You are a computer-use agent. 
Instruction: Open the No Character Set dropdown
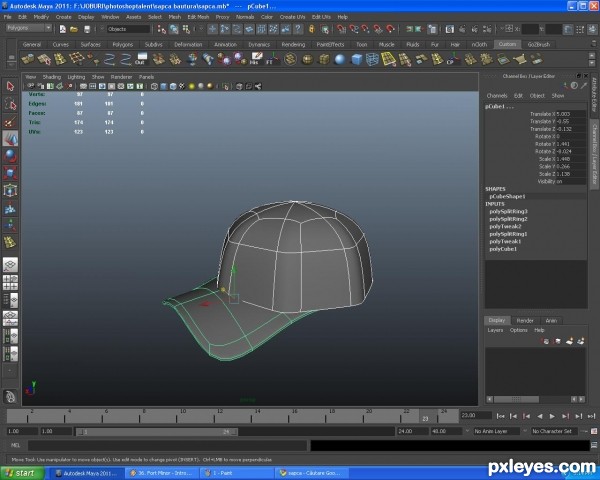pos(554,431)
